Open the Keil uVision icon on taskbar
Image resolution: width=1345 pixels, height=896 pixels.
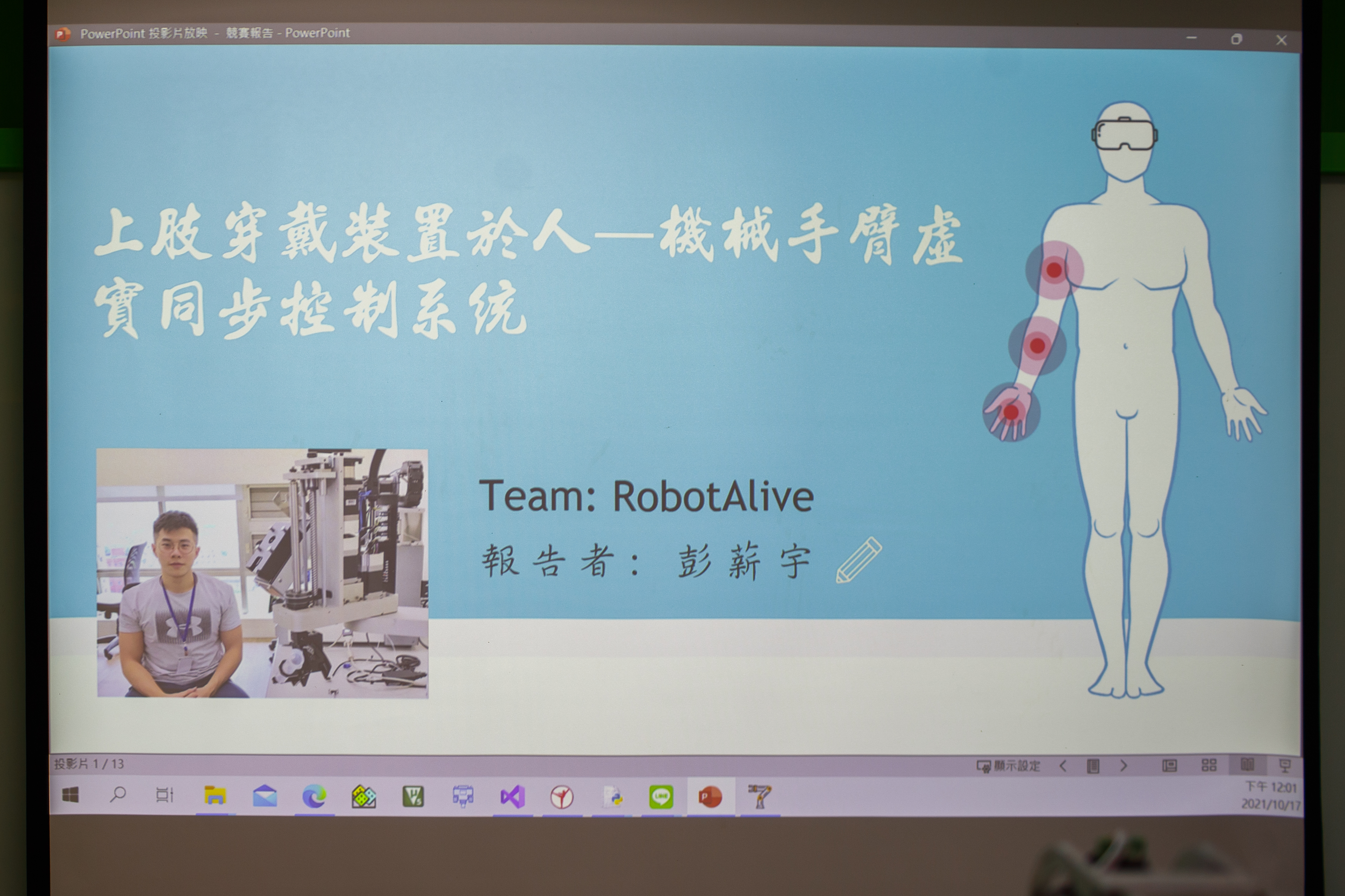pyautogui.click(x=413, y=796)
